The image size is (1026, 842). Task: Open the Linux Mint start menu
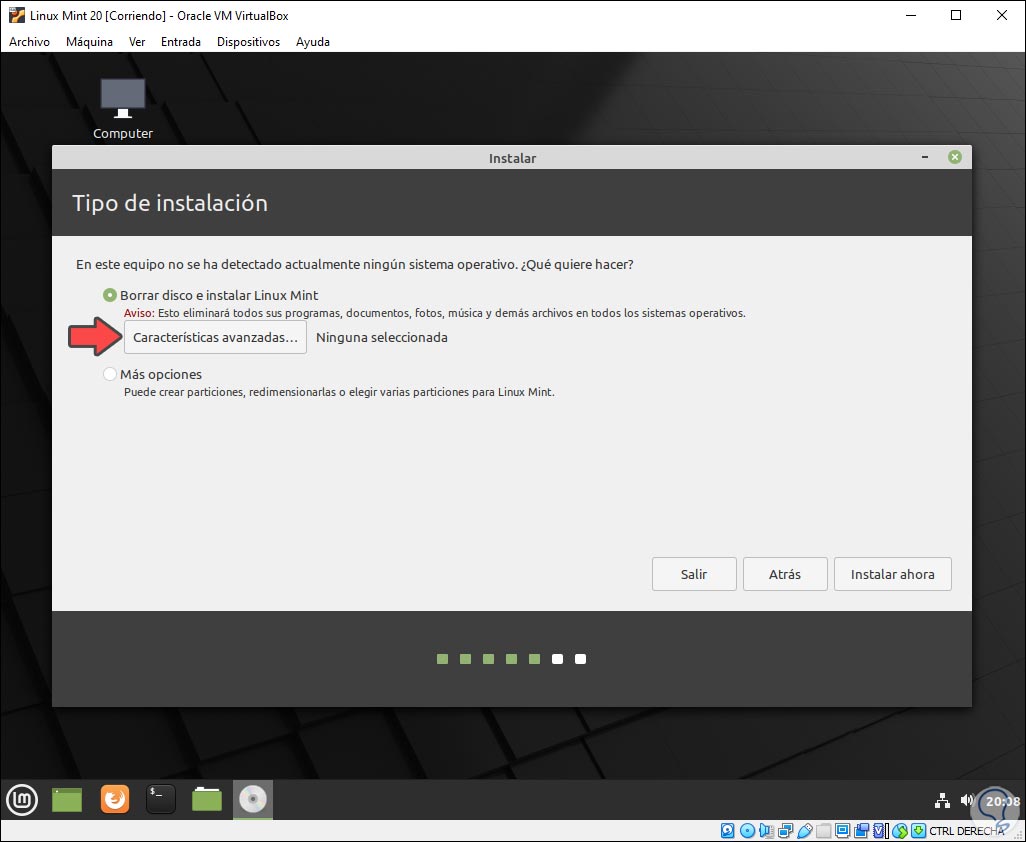pos(22,799)
